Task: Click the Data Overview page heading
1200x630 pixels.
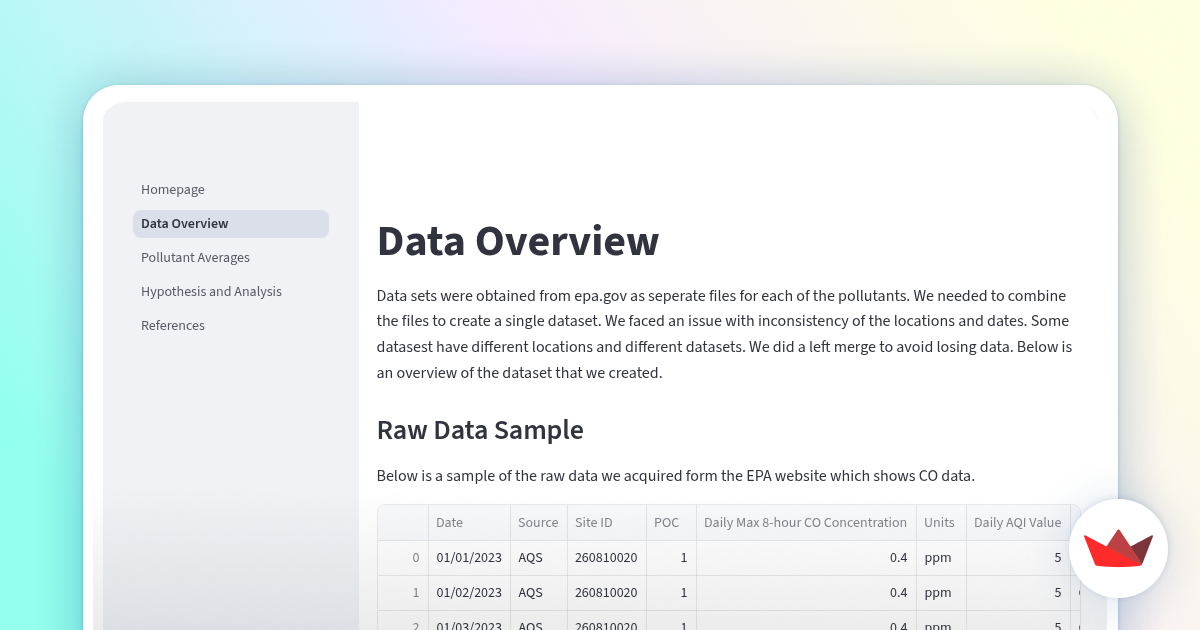Action: 518,242
